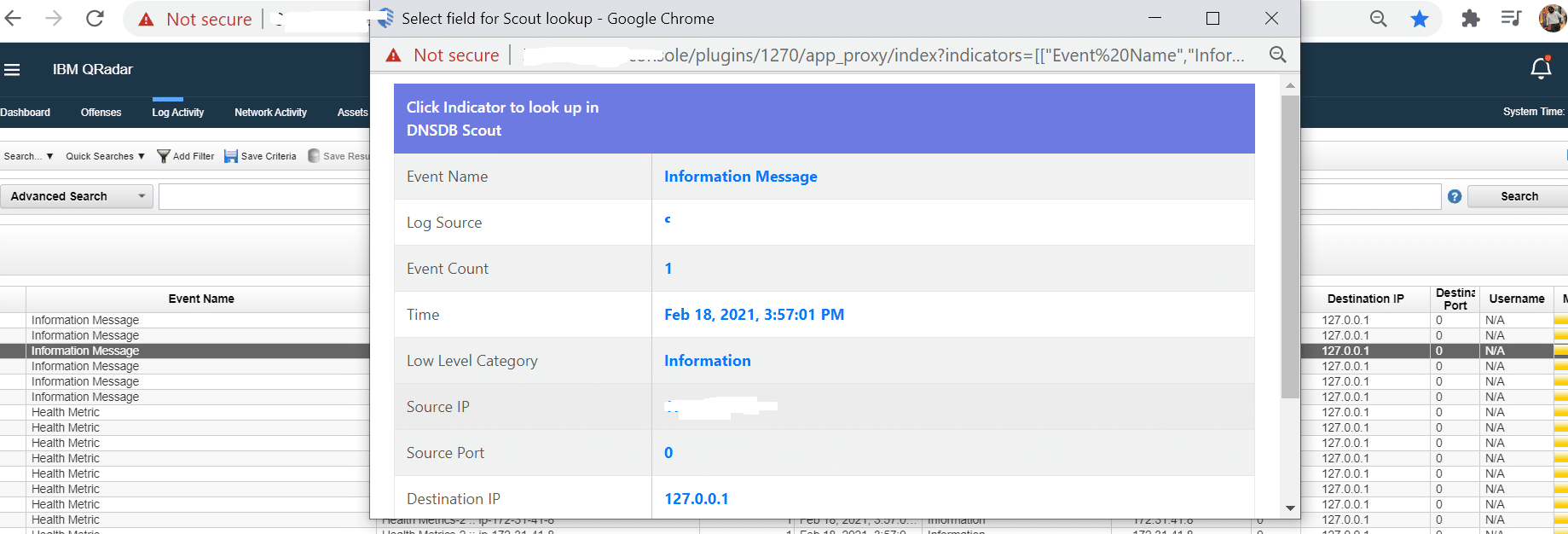Sort by the Event Name column header

(201, 299)
